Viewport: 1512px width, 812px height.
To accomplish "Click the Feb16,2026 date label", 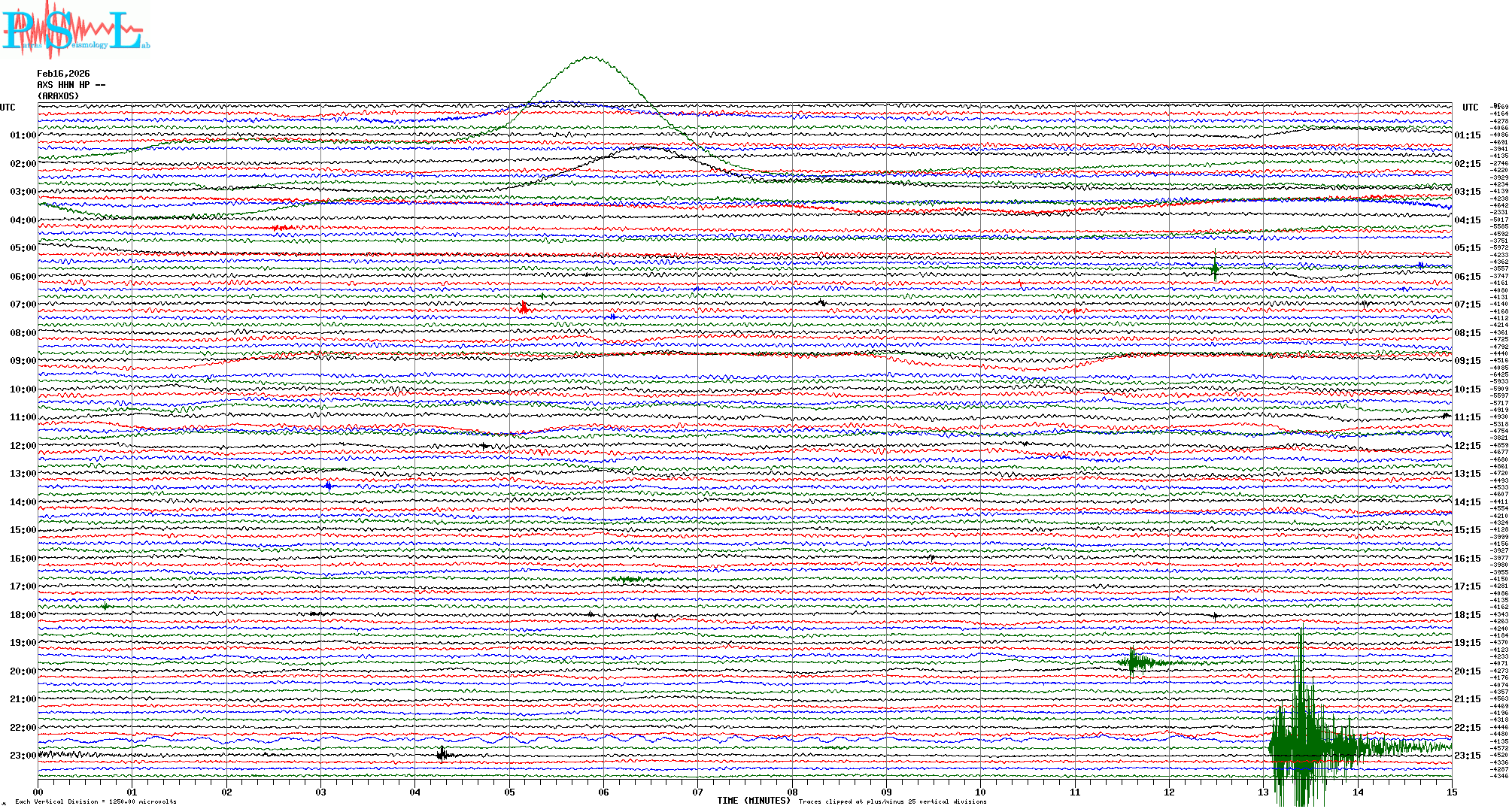I will pyautogui.click(x=63, y=74).
